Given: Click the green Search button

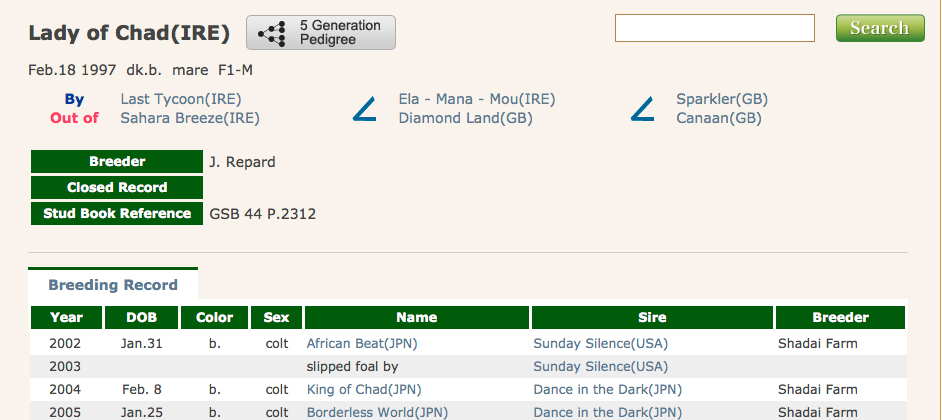Looking at the screenshot, I should pyautogui.click(x=879, y=28).
